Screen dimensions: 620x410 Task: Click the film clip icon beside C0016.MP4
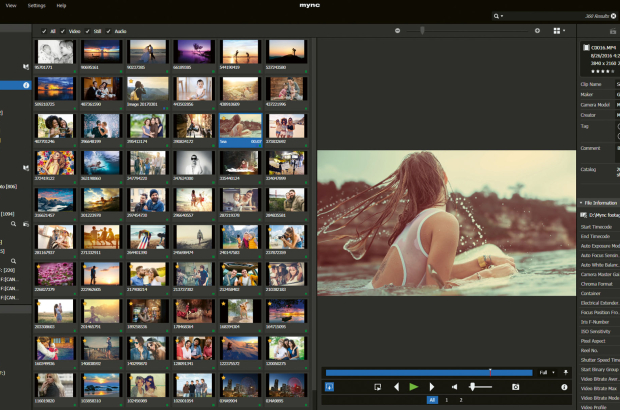click(x=586, y=47)
